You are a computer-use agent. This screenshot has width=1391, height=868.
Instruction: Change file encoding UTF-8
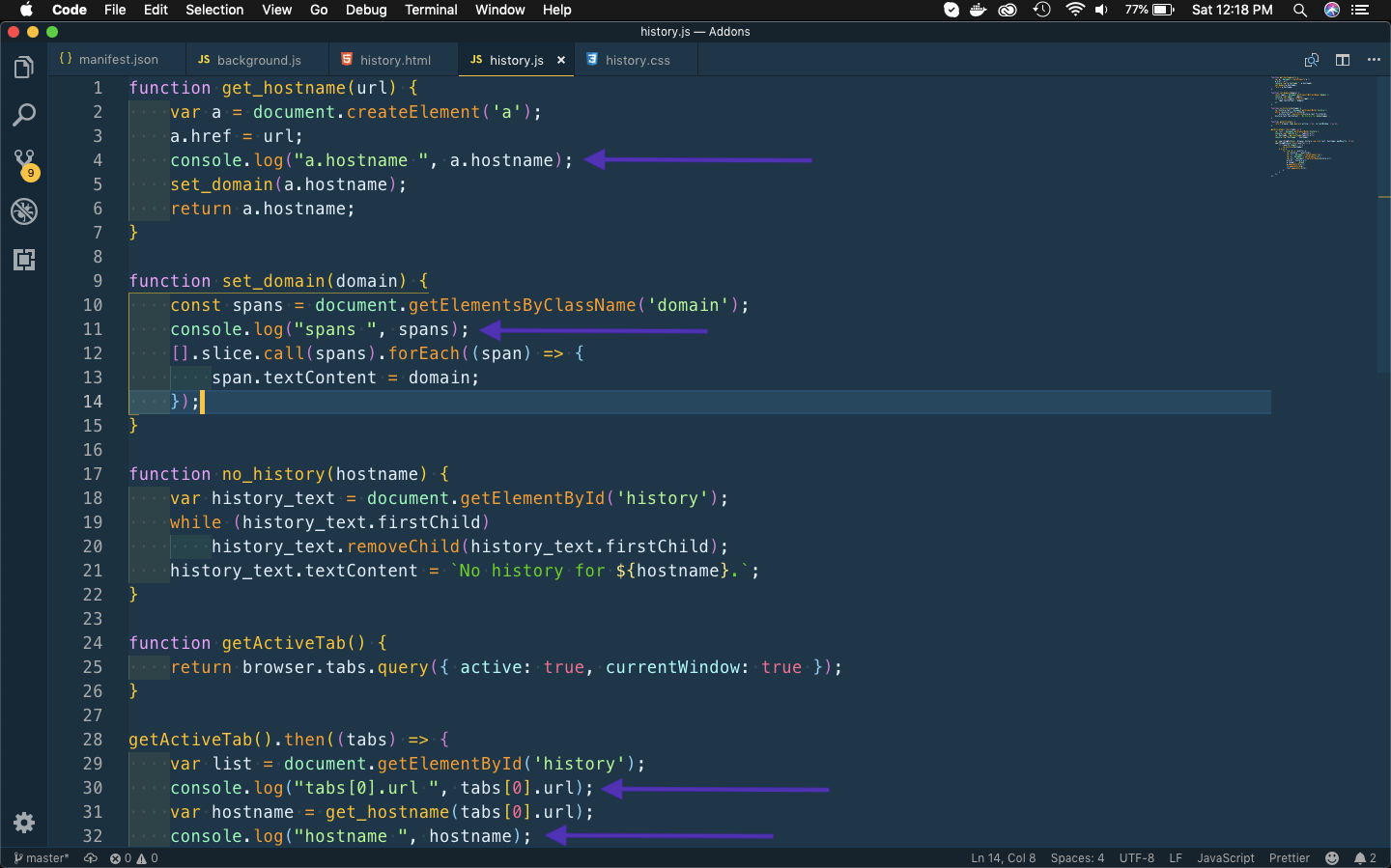click(x=1136, y=858)
